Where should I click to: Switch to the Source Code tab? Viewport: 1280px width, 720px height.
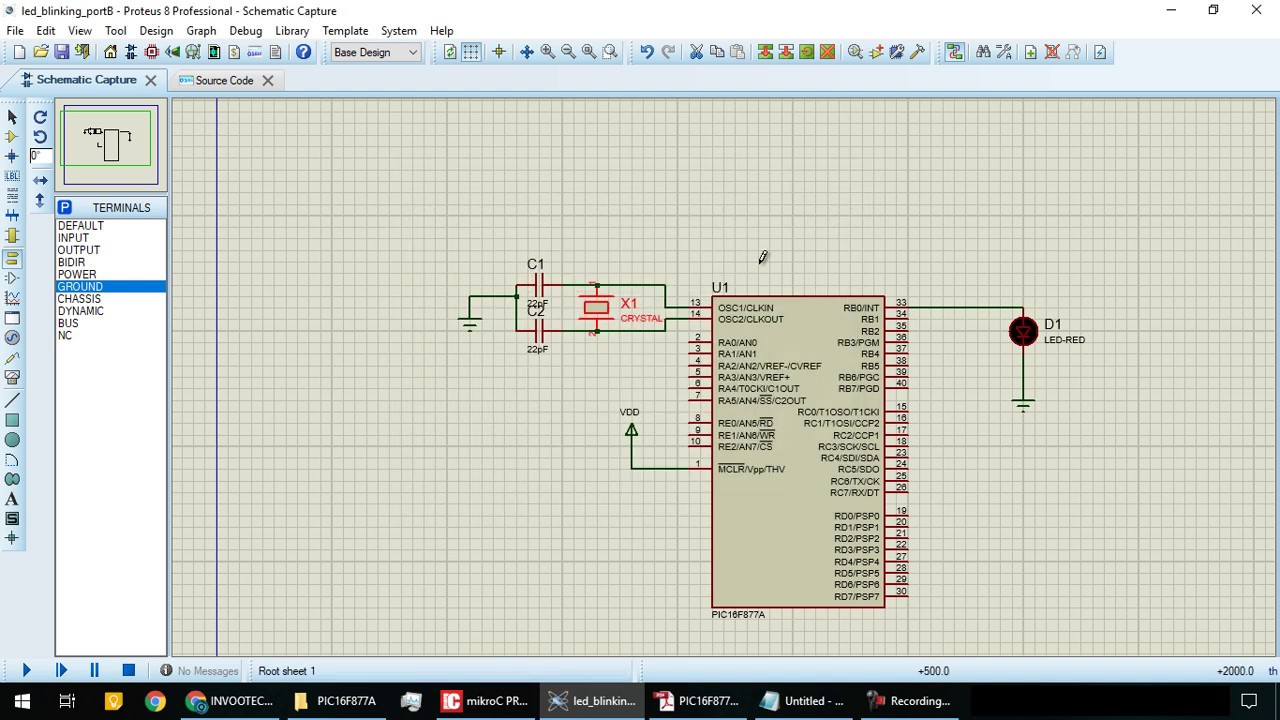(x=224, y=80)
